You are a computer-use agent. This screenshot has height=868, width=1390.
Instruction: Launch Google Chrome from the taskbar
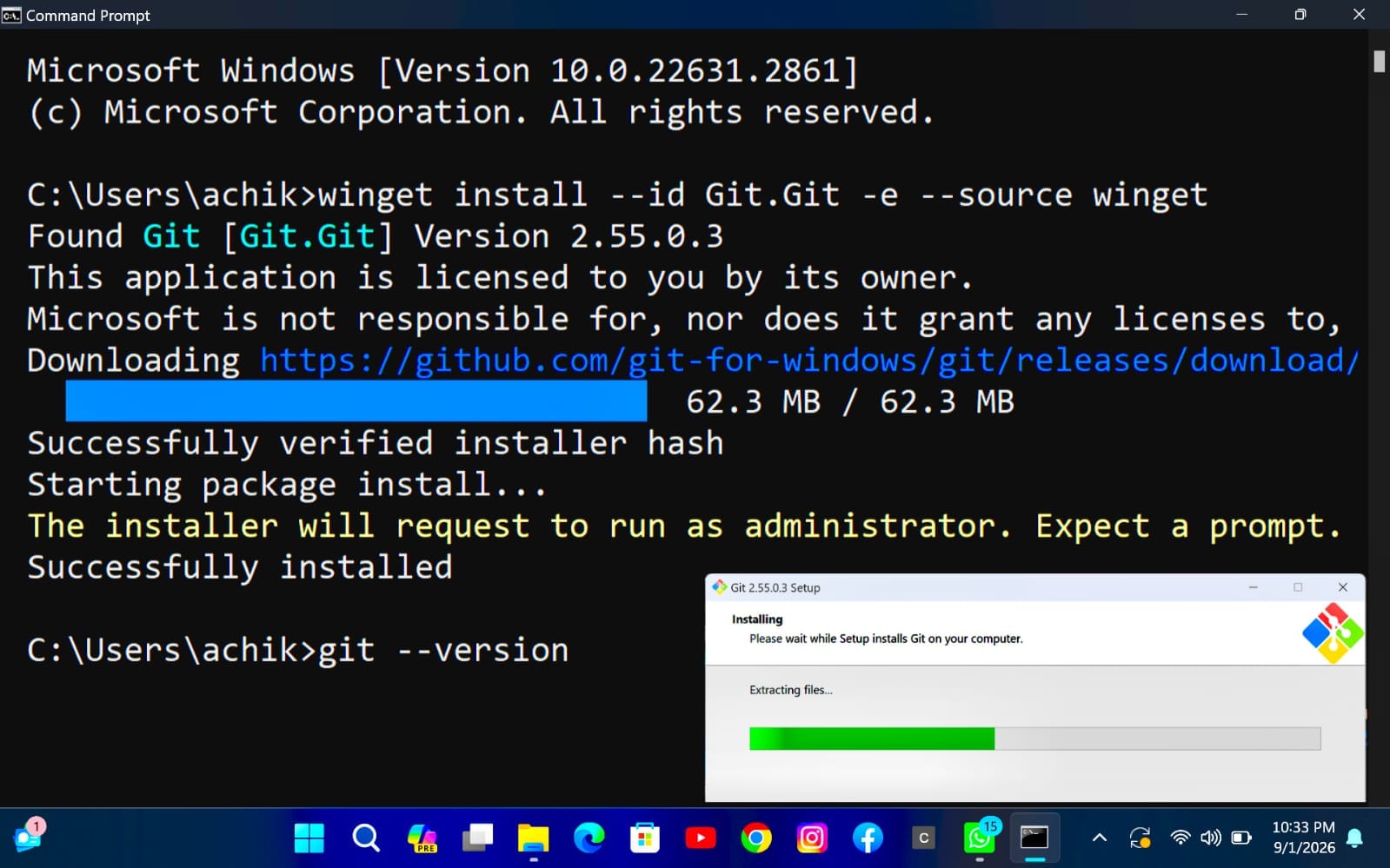756,838
